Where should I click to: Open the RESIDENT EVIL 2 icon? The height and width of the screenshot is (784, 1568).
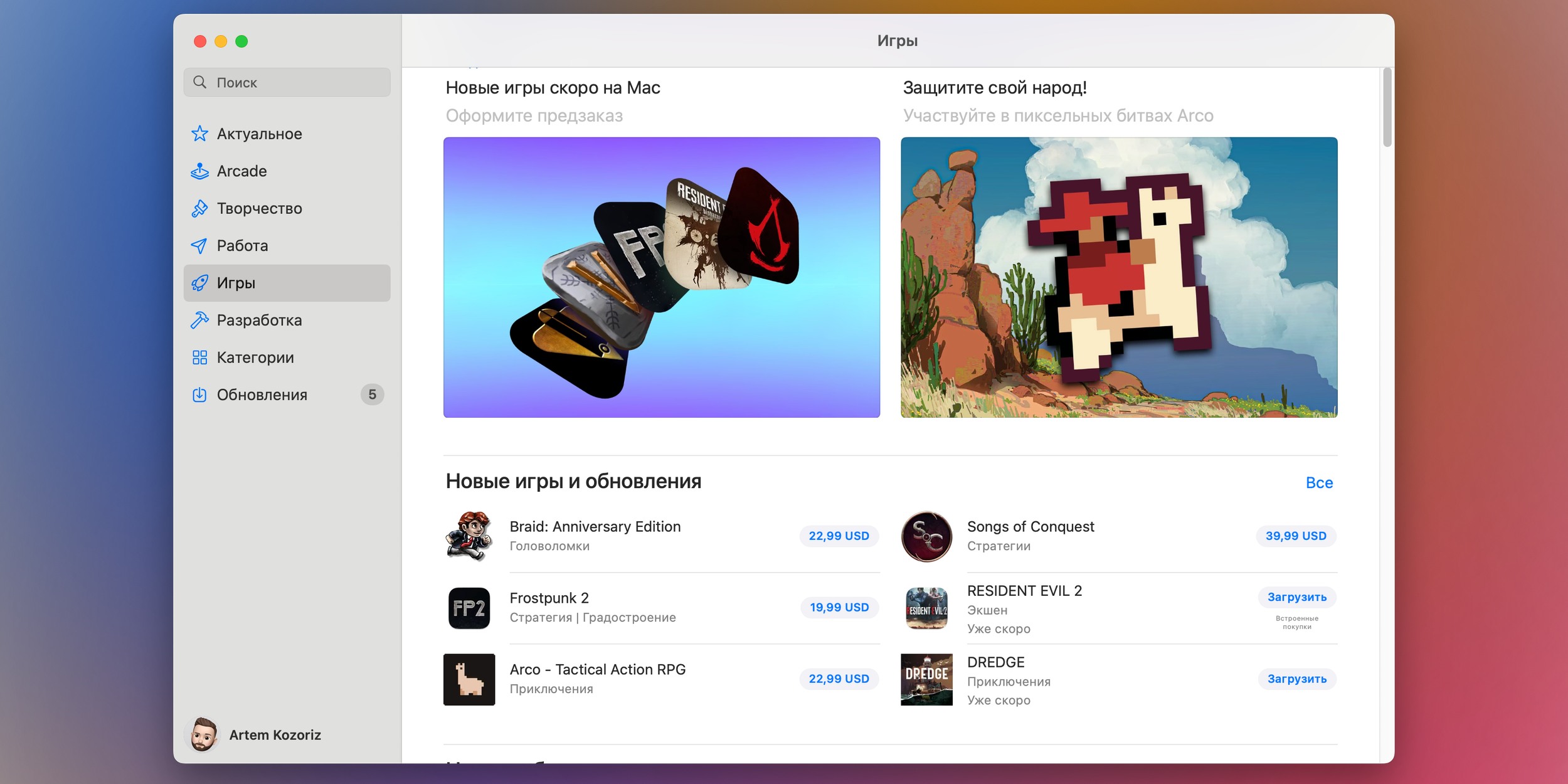coord(926,608)
